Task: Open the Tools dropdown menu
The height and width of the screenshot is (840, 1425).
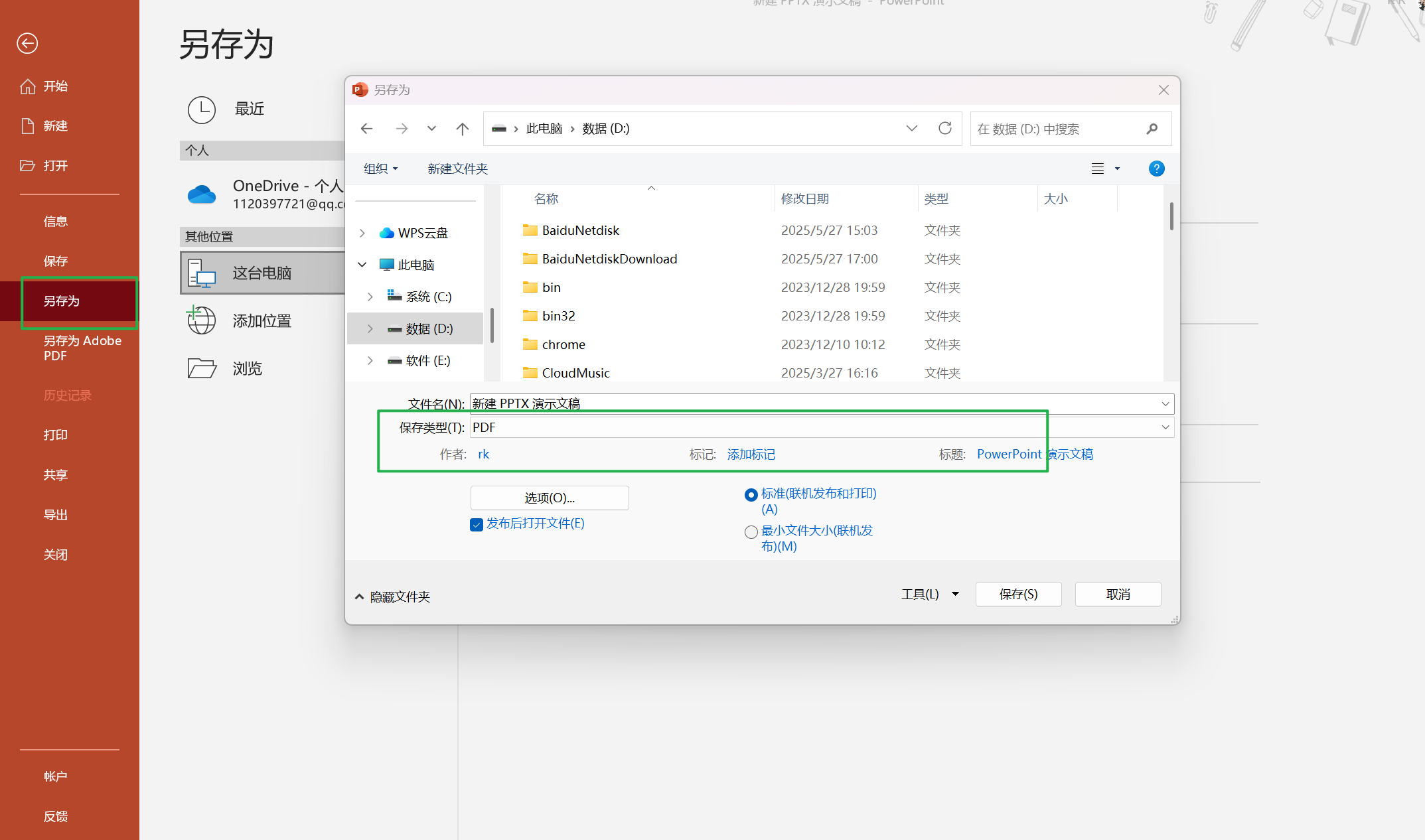Action: pos(929,594)
